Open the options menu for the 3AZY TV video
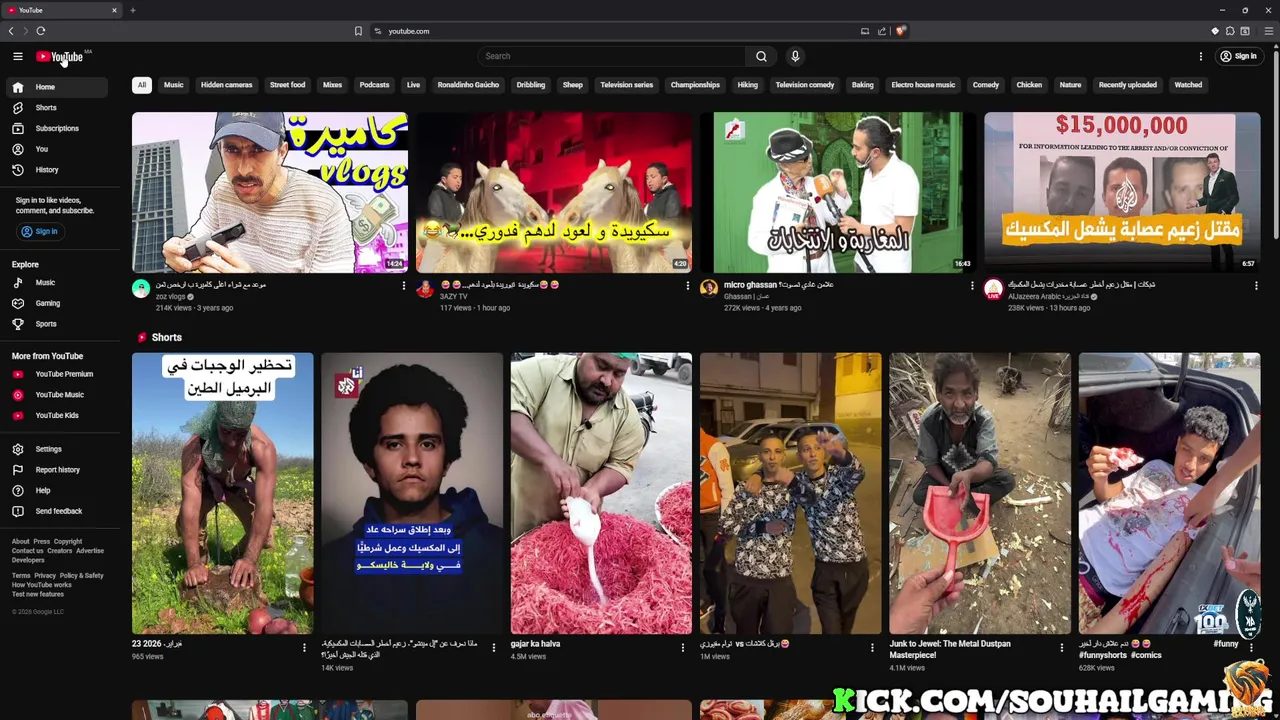 point(688,286)
